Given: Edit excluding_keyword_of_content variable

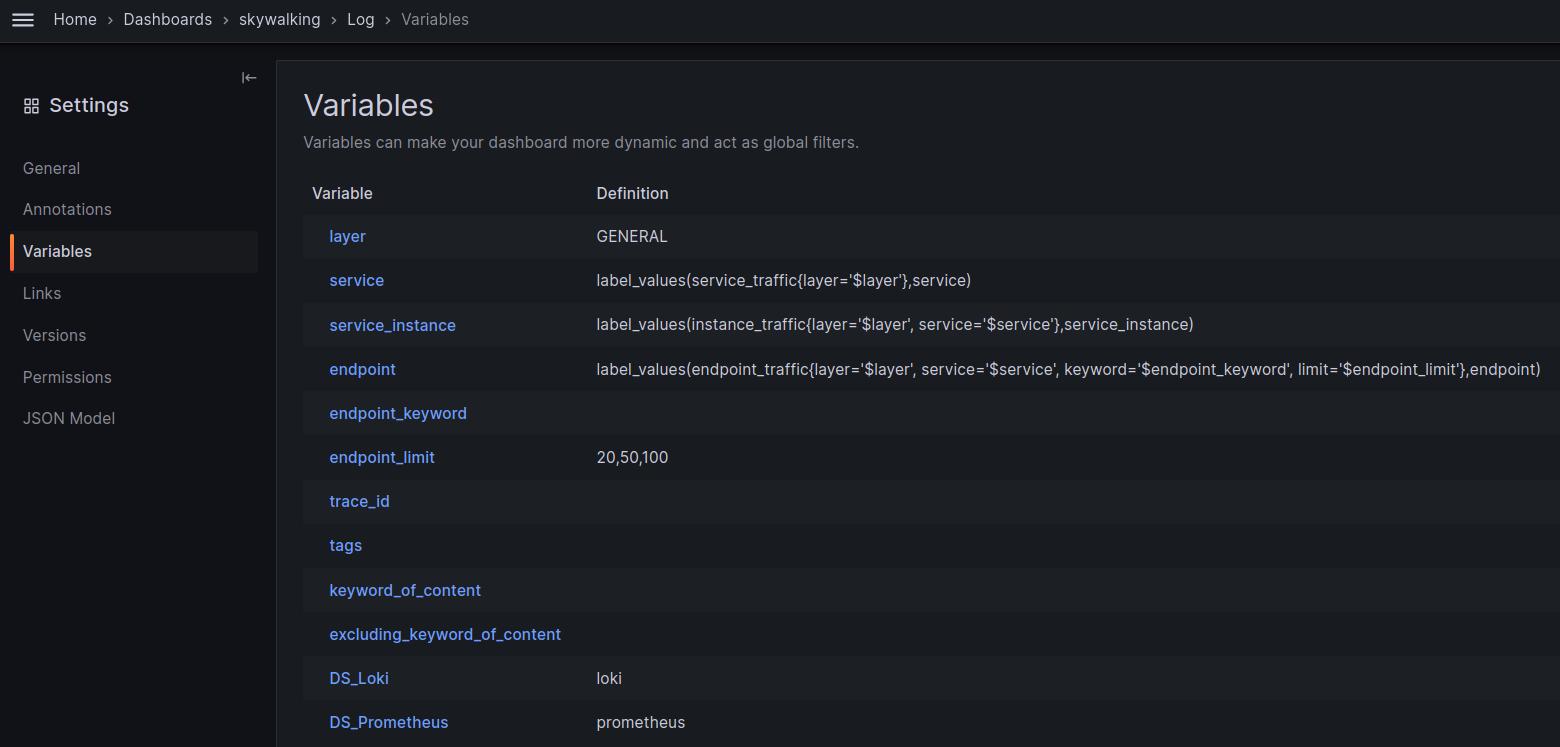Looking at the screenshot, I should coord(444,634).
